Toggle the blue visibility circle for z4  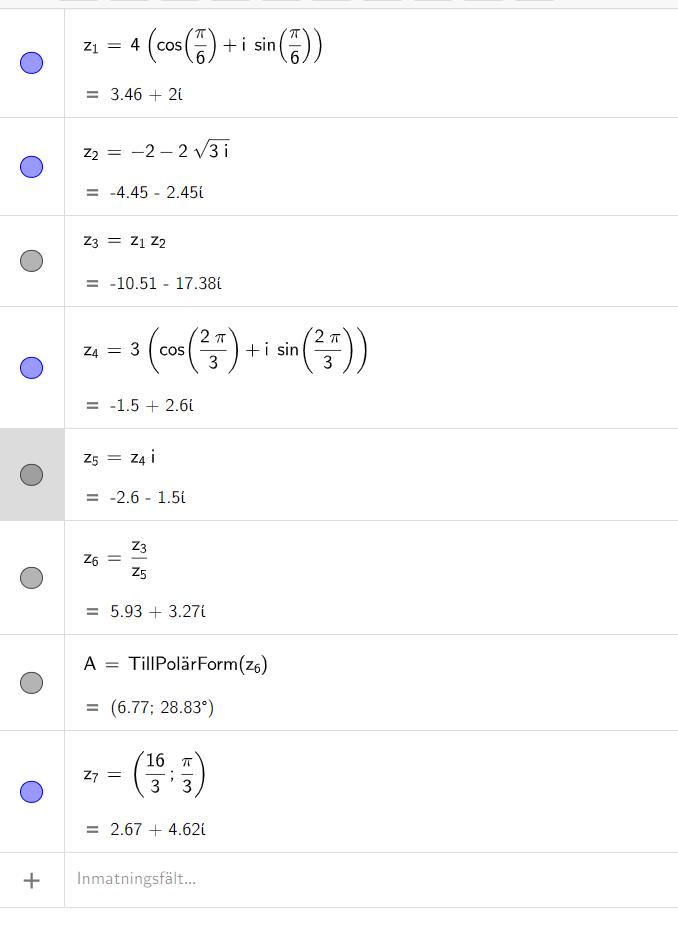click(32, 368)
